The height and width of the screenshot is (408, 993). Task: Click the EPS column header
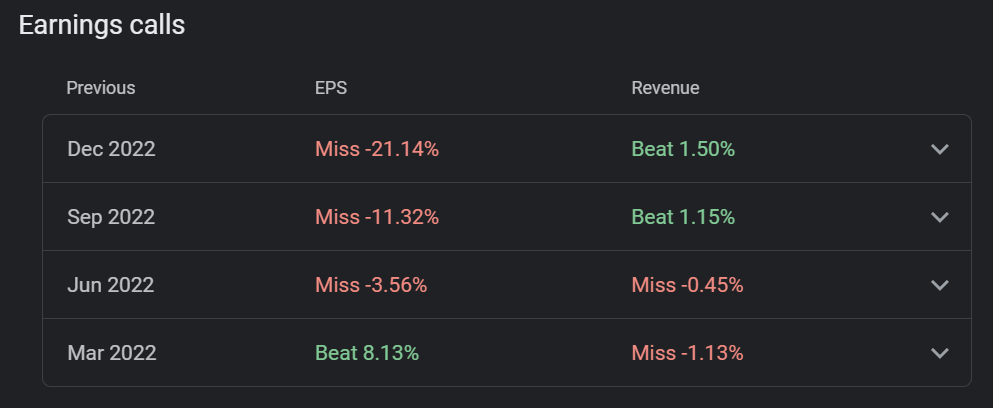pyautogui.click(x=331, y=88)
